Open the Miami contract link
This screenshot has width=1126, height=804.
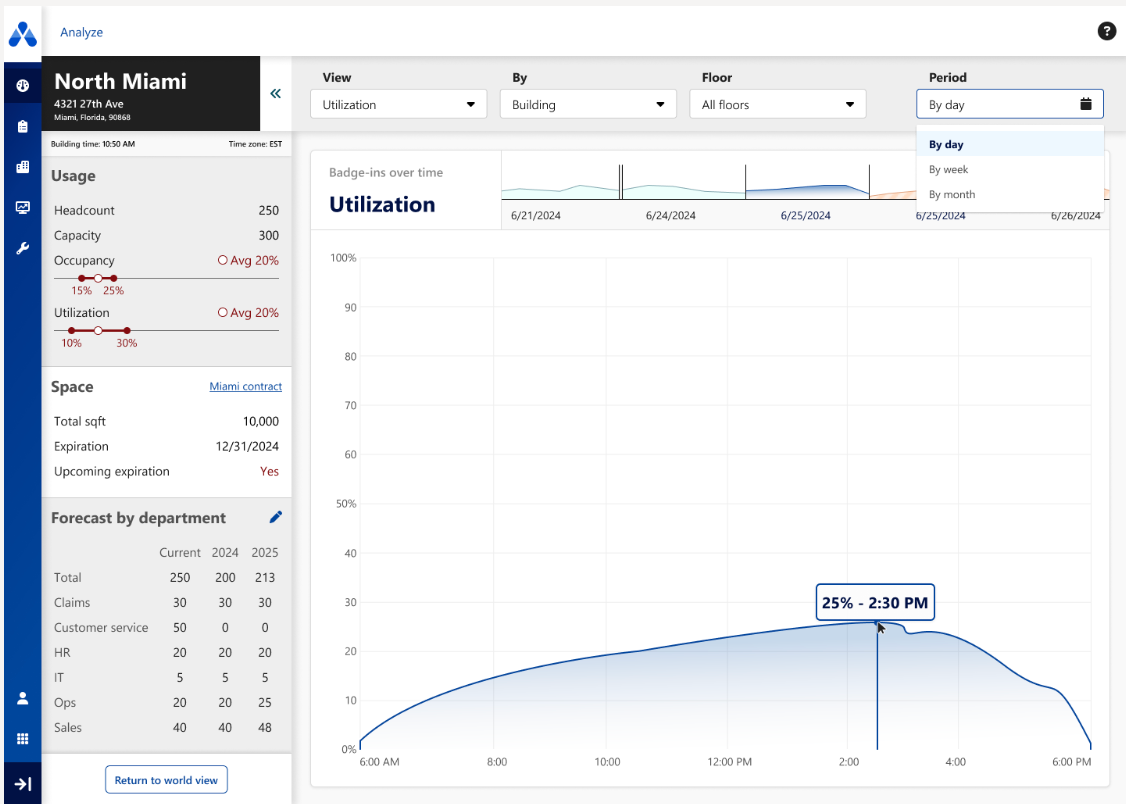click(246, 386)
